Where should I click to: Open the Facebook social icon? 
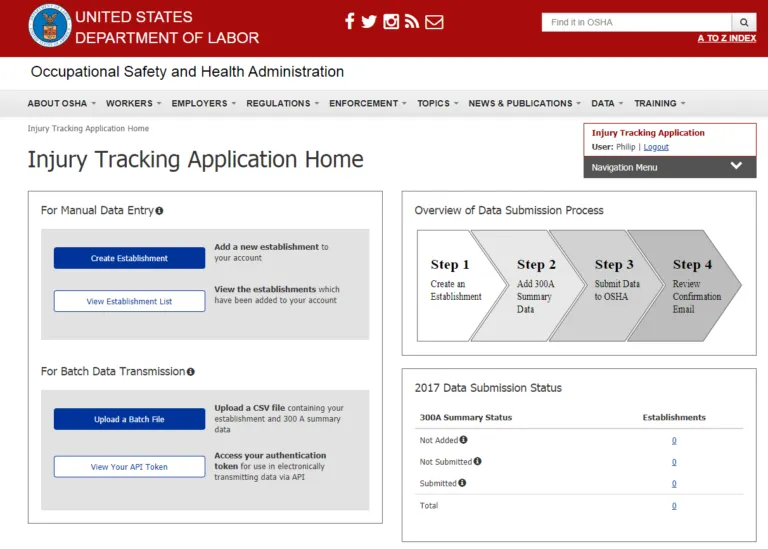pyautogui.click(x=349, y=22)
